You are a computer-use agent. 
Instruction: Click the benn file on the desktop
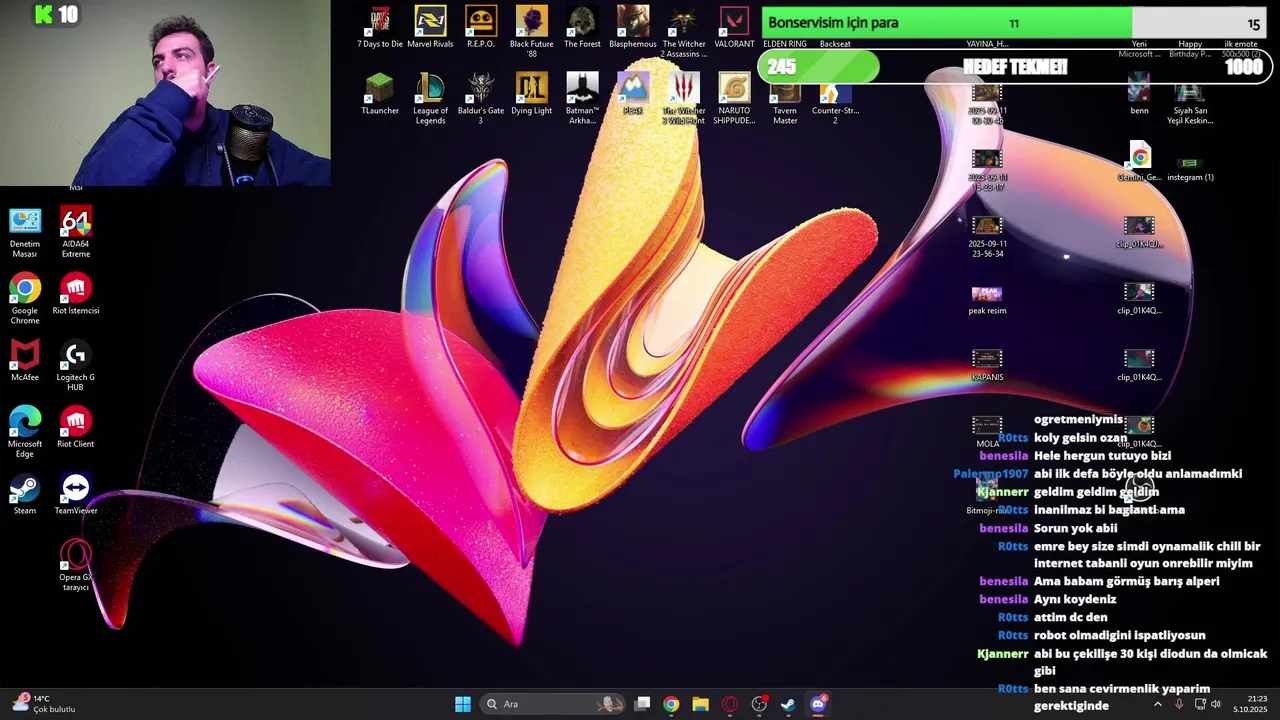tap(1139, 94)
